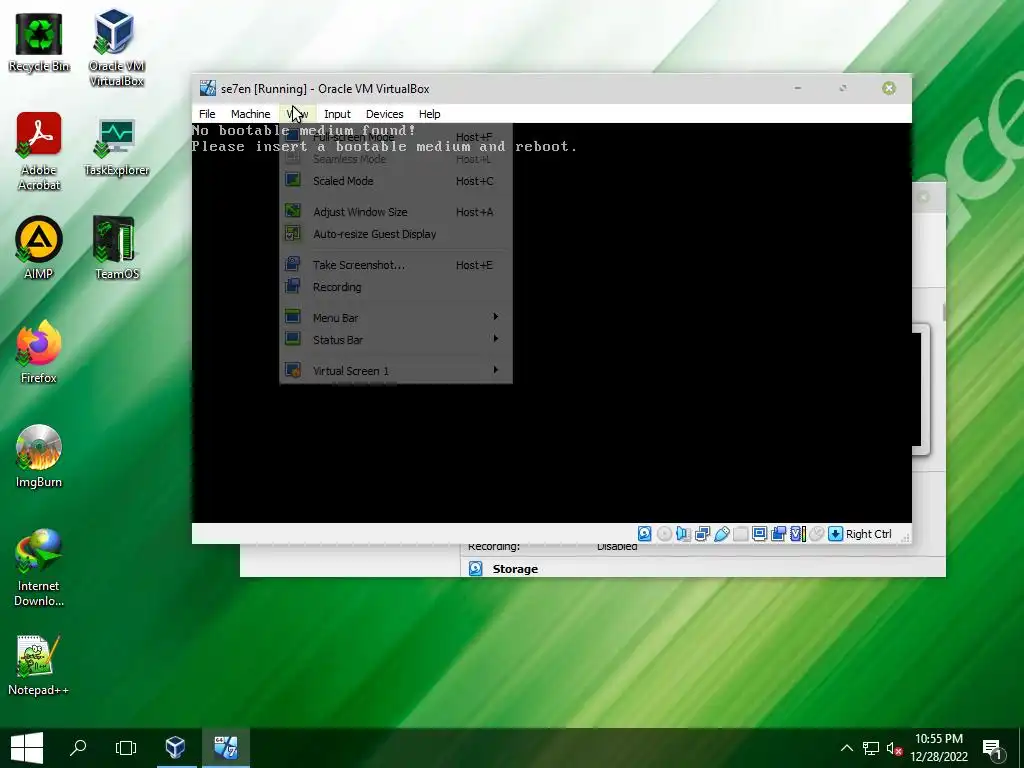Viewport: 1024px width, 768px height.
Task: Switch to VirtualBox Manager taskbar button
Action: (x=175, y=748)
